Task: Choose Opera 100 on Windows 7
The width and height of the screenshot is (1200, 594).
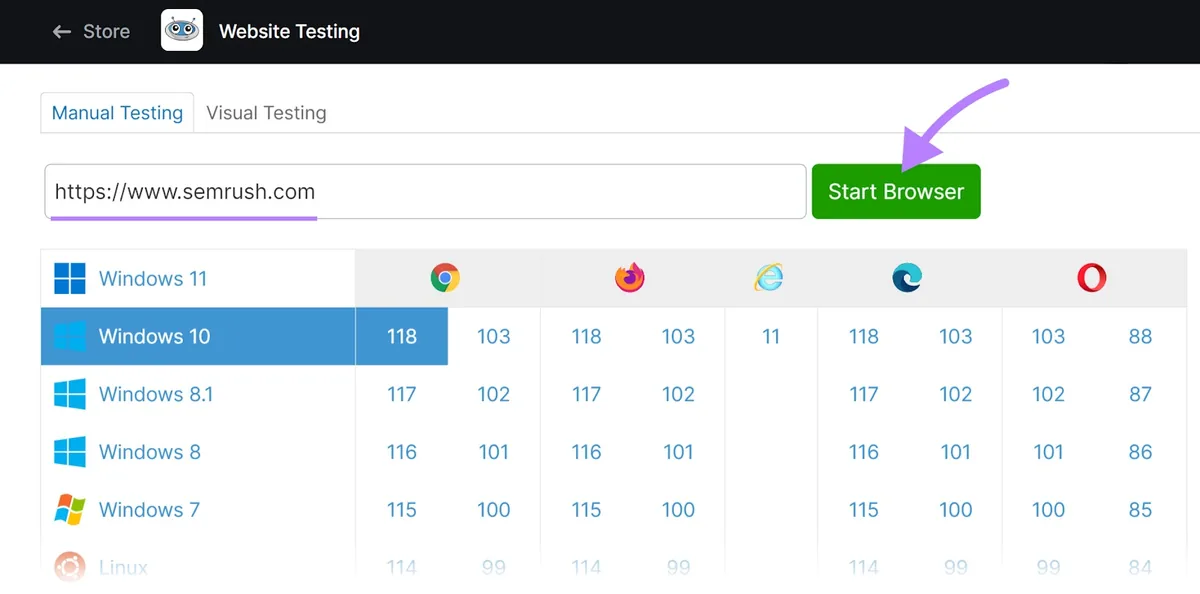Action: pos(1048,510)
